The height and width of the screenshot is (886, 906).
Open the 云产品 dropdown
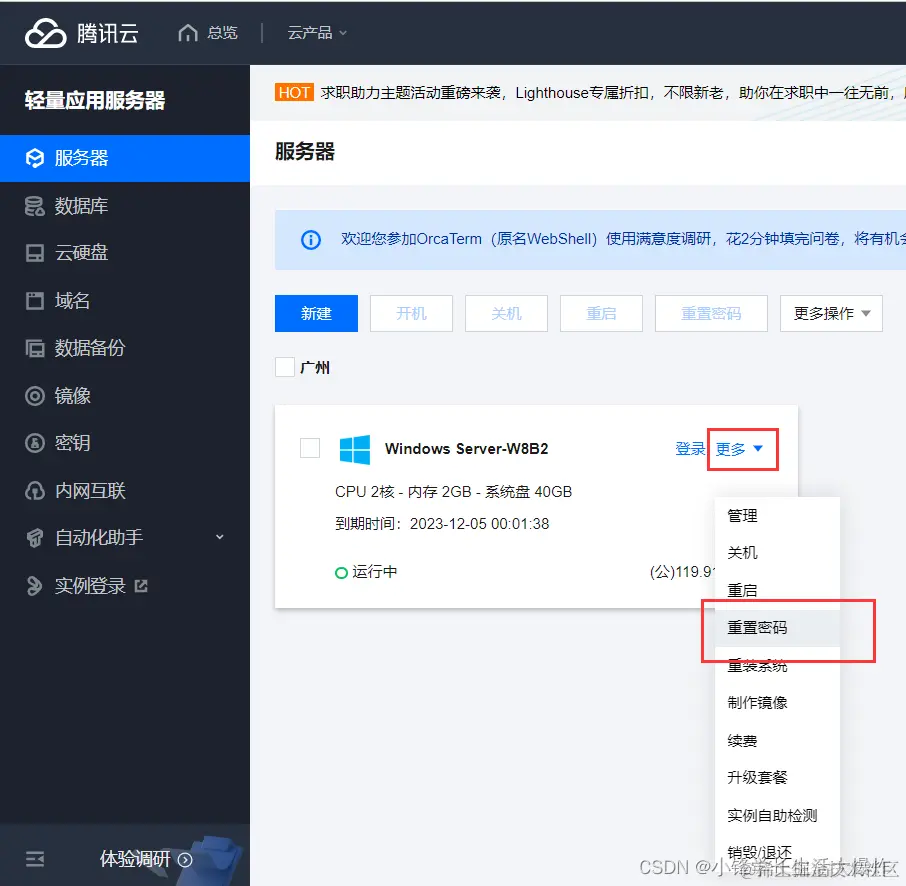[x=317, y=33]
